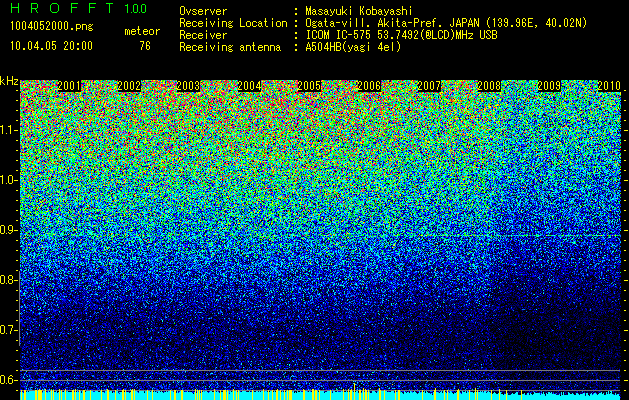629x400 pixels.
Task: Click the 2006 time marker label
Action: coord(369,86)
